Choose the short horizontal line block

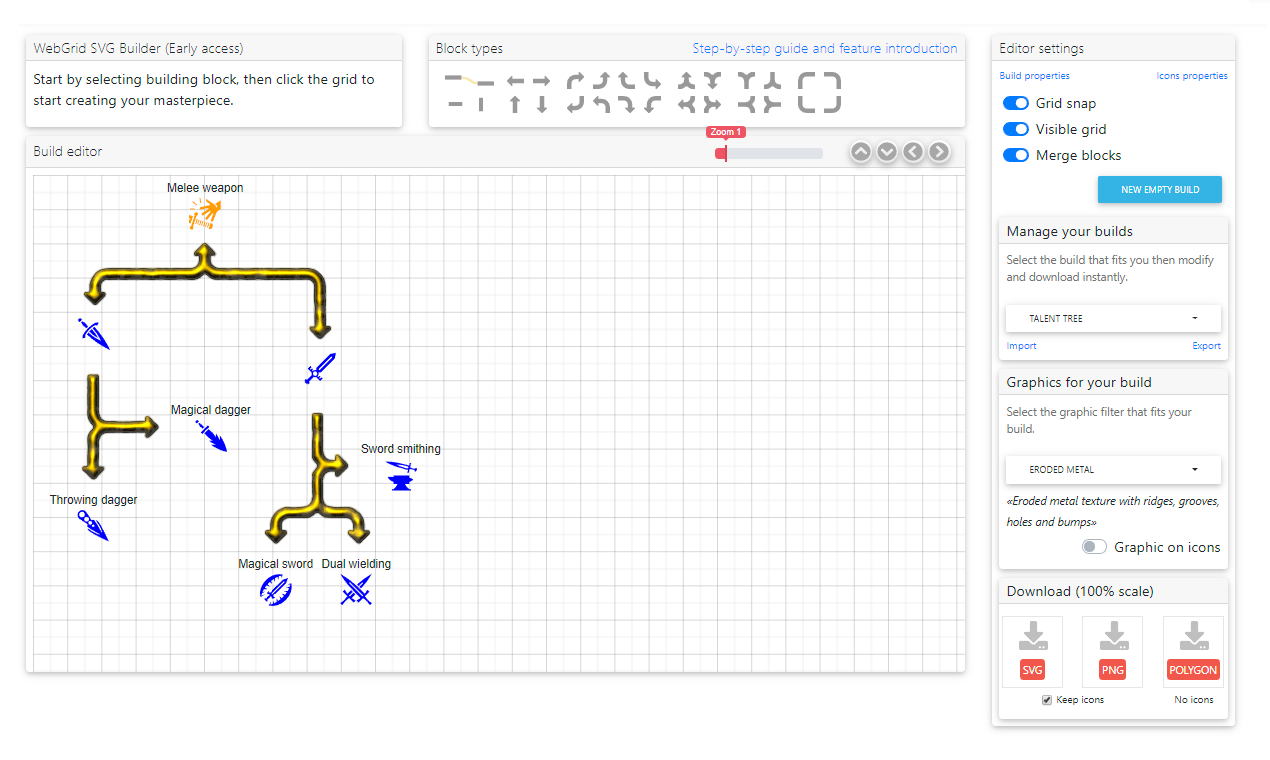[x=455, y=104]
